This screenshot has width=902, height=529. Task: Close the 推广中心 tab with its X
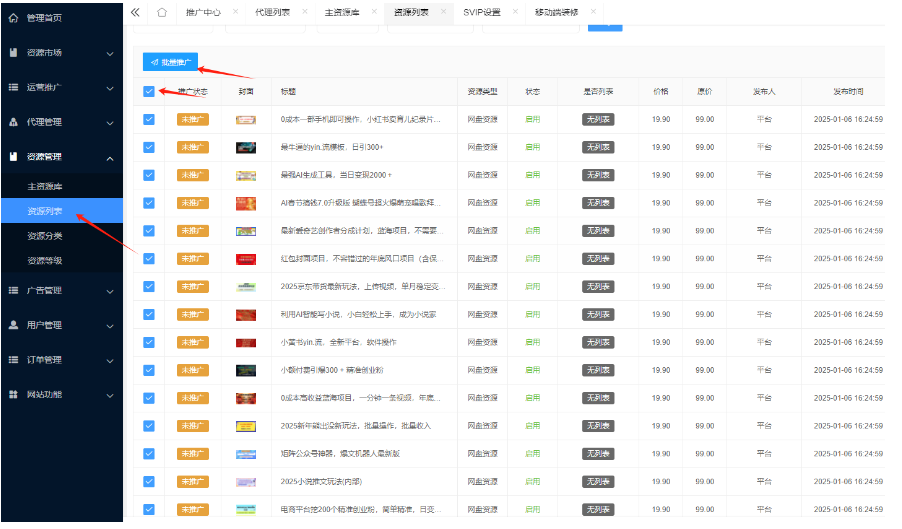click(x=235, y=12)
